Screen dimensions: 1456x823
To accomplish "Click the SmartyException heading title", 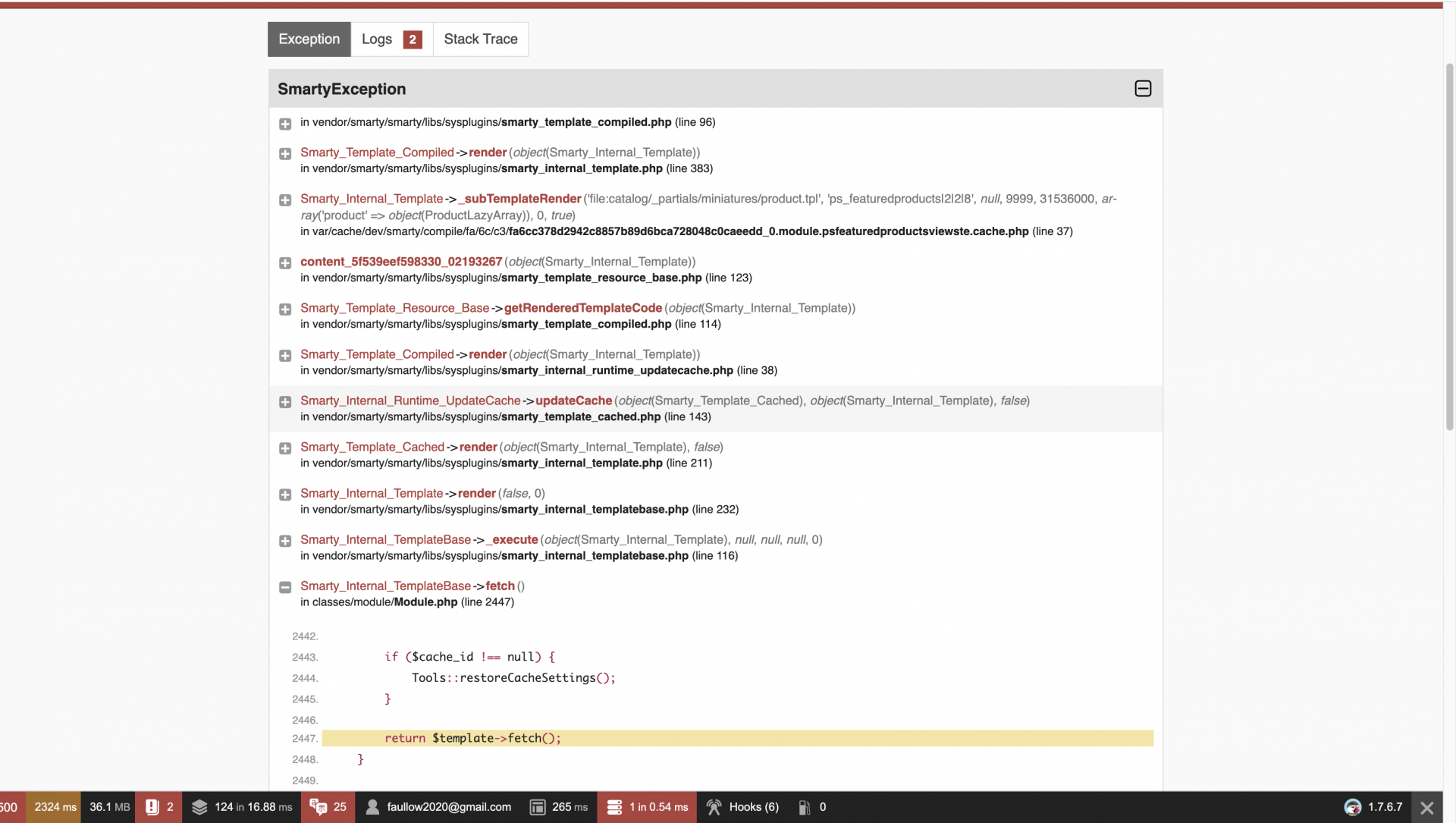I will tap(342, 89).
